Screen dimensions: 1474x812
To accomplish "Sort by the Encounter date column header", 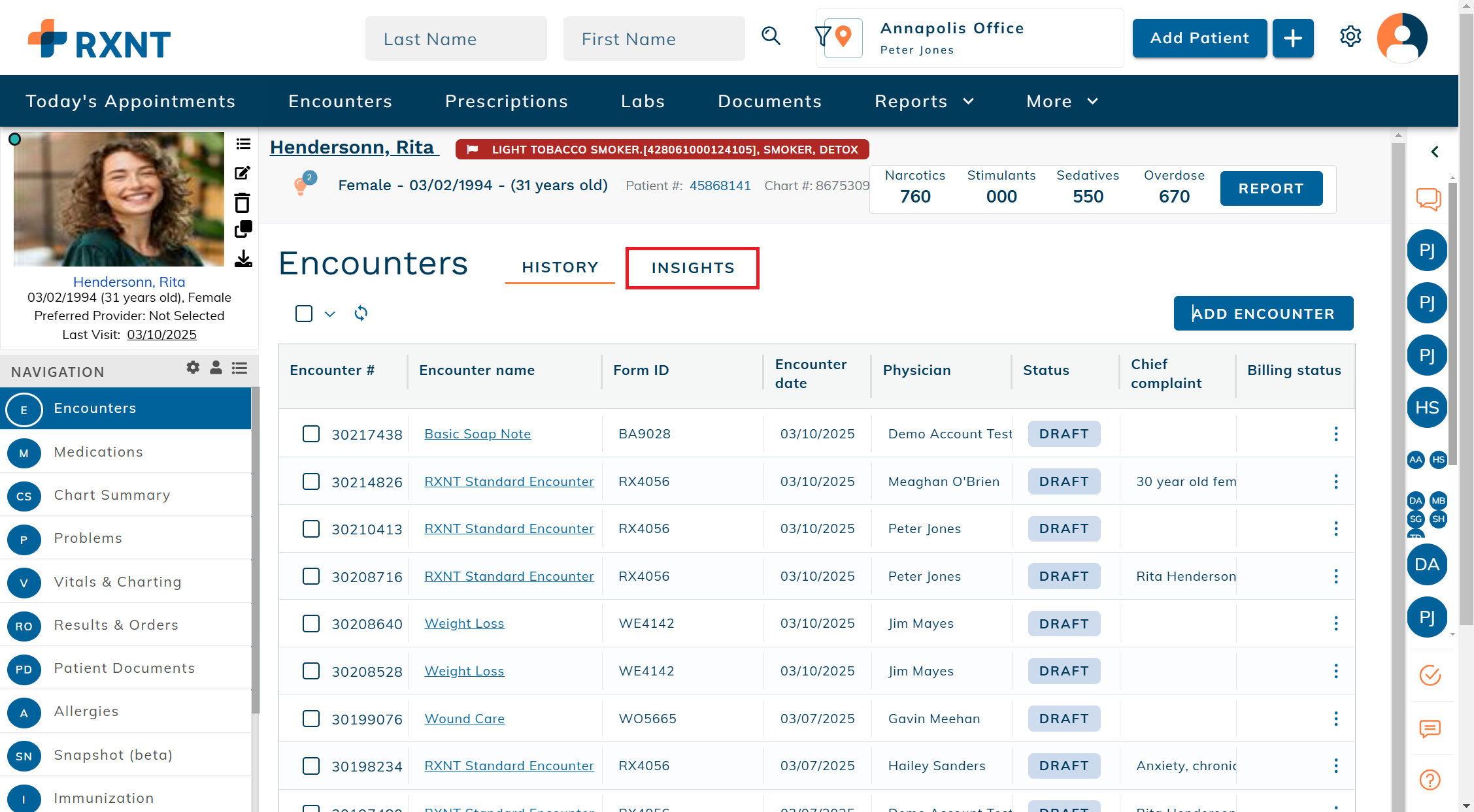I will [811, 374].
